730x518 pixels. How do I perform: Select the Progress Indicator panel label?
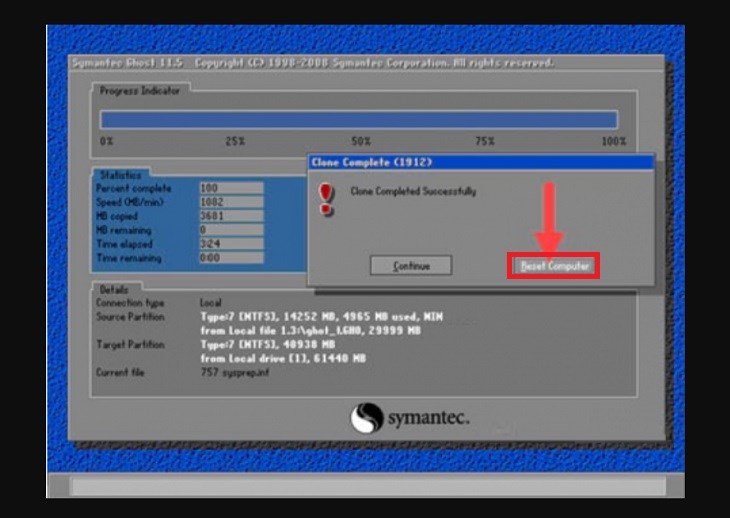pyautogui.click(x=140, y=91)
